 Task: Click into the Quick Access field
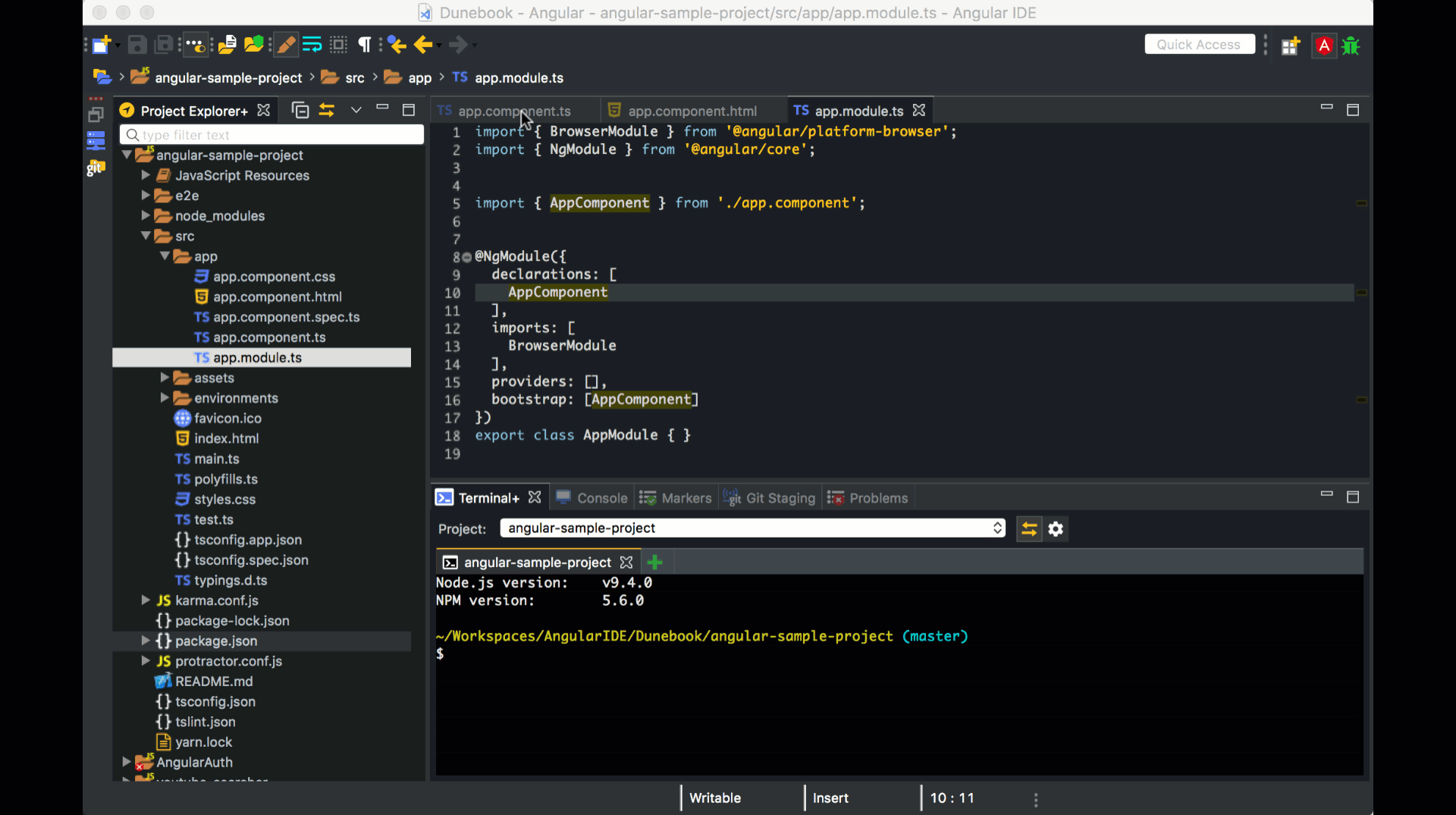click(1199, 45)
